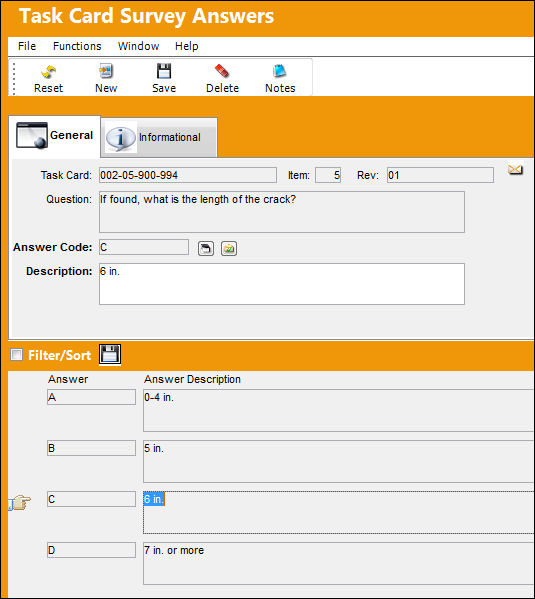Image resolution: width=535 pixels, height=599 pixels.
Task: Save the answer using the toolbar Save icon
Action: [x=164, y=79]
